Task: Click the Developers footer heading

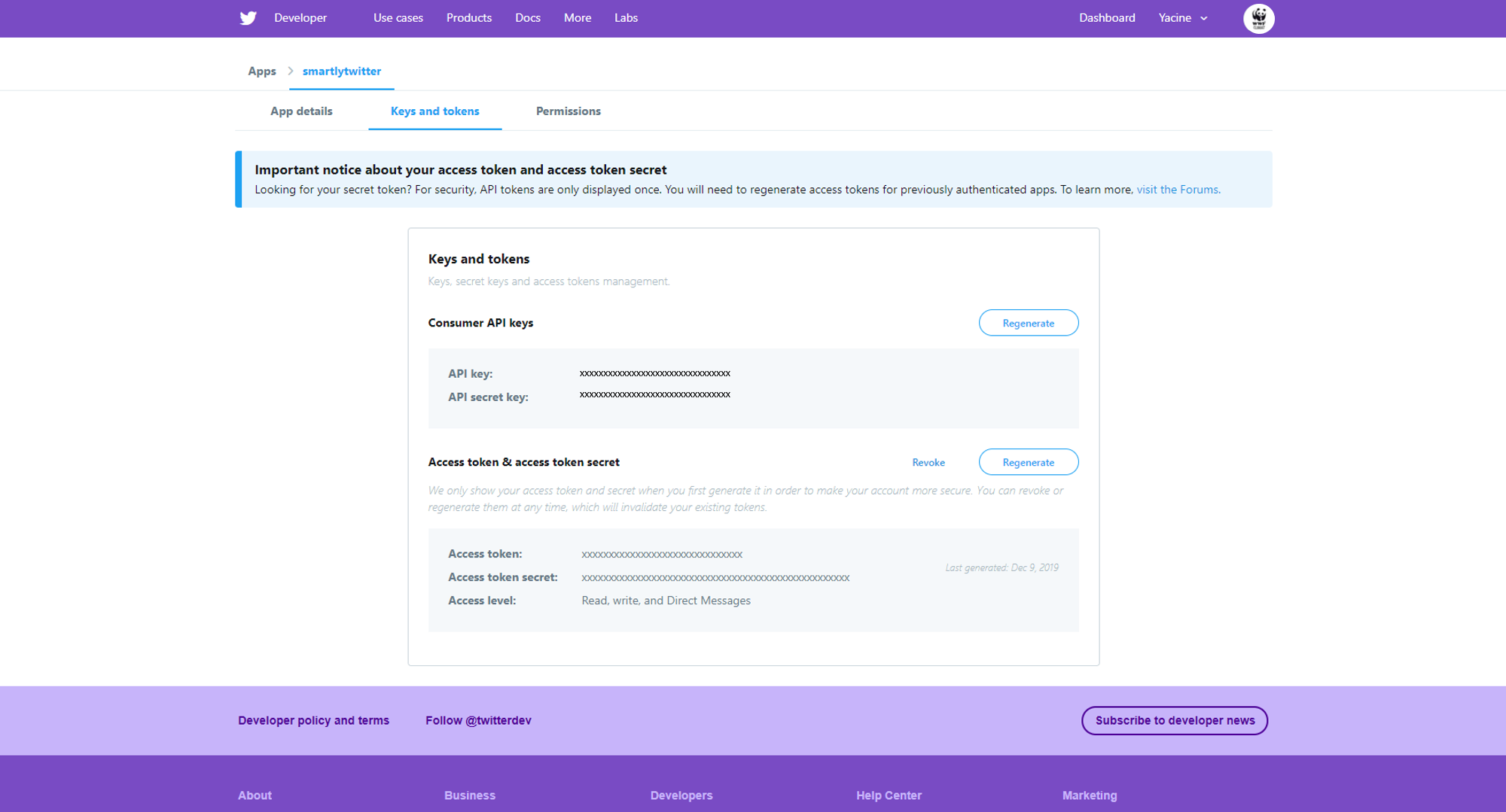Action: [x=681, y=795]
